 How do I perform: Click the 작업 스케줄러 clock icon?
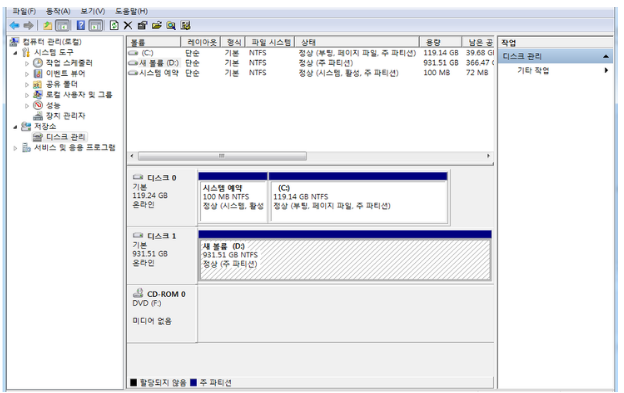(38, 63)
